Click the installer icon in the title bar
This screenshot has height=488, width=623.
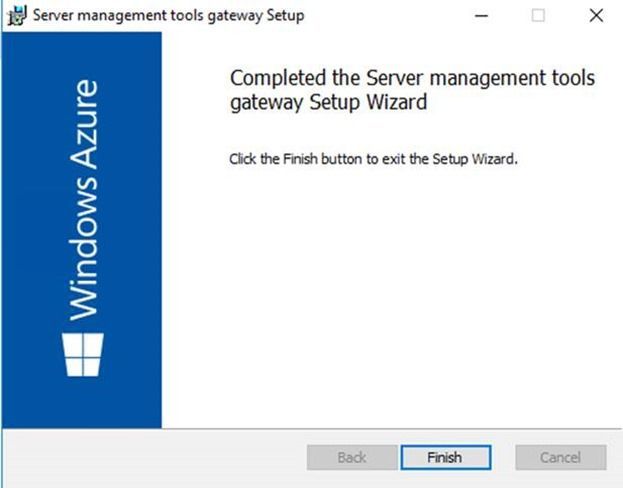point(17,16)
